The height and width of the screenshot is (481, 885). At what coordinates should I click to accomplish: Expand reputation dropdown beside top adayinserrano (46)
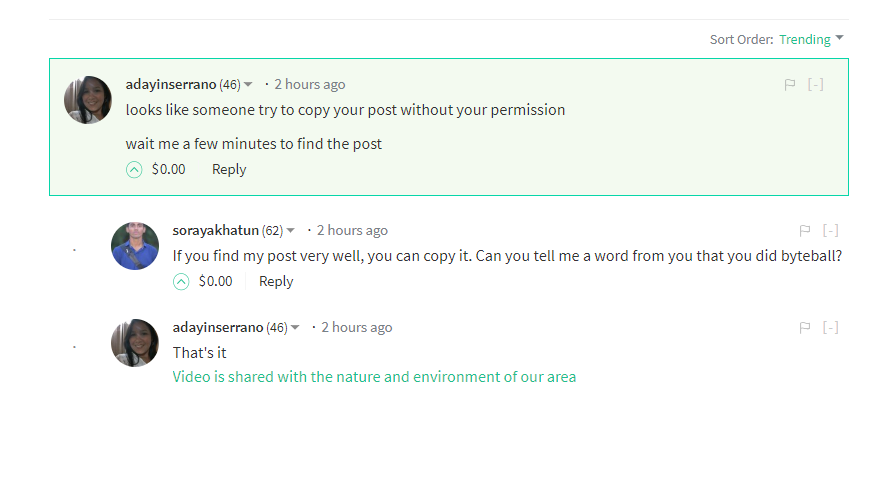pyautogui.click(x=249, y=85)
